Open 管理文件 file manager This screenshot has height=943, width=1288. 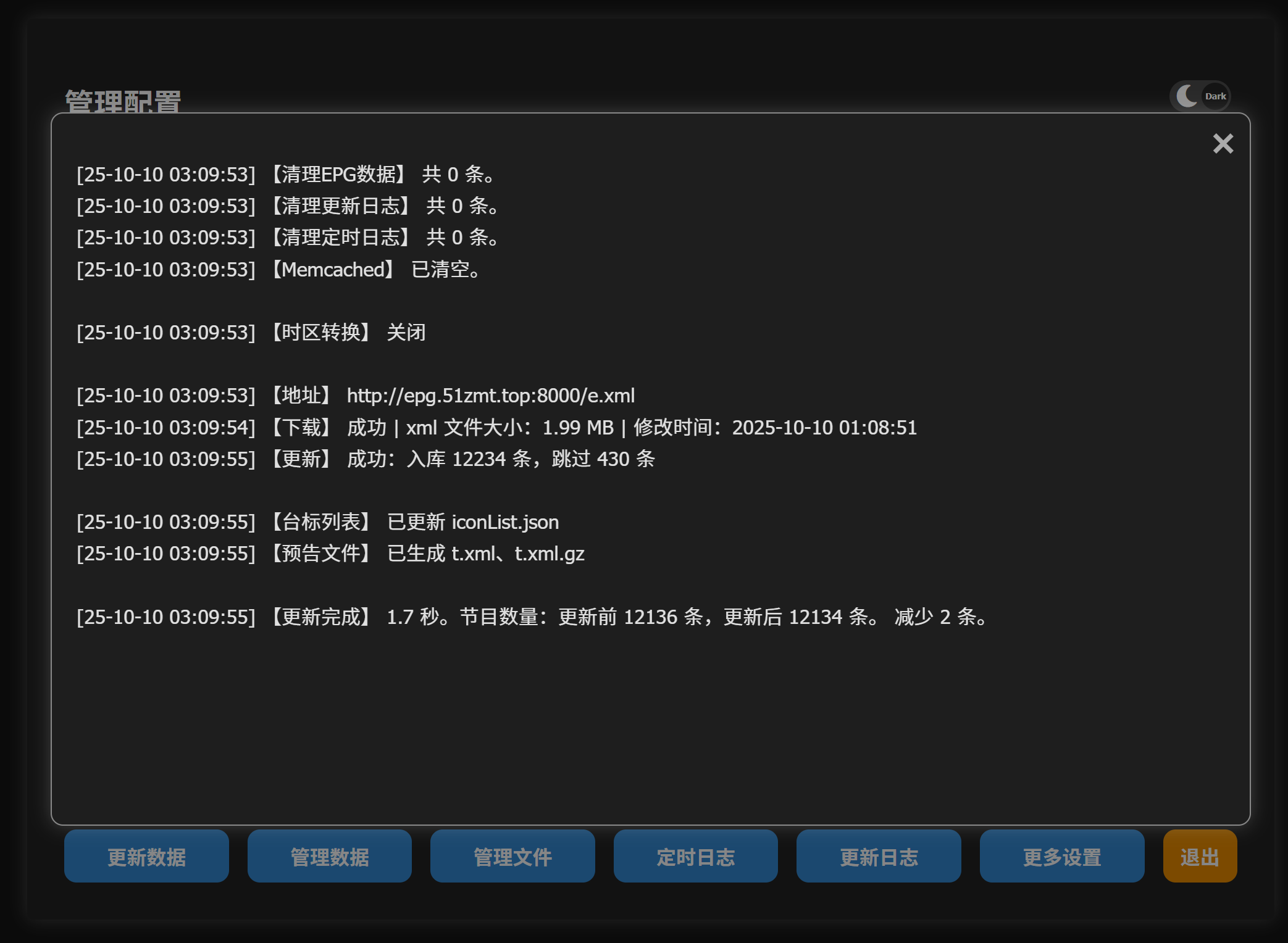pos(512,857)
